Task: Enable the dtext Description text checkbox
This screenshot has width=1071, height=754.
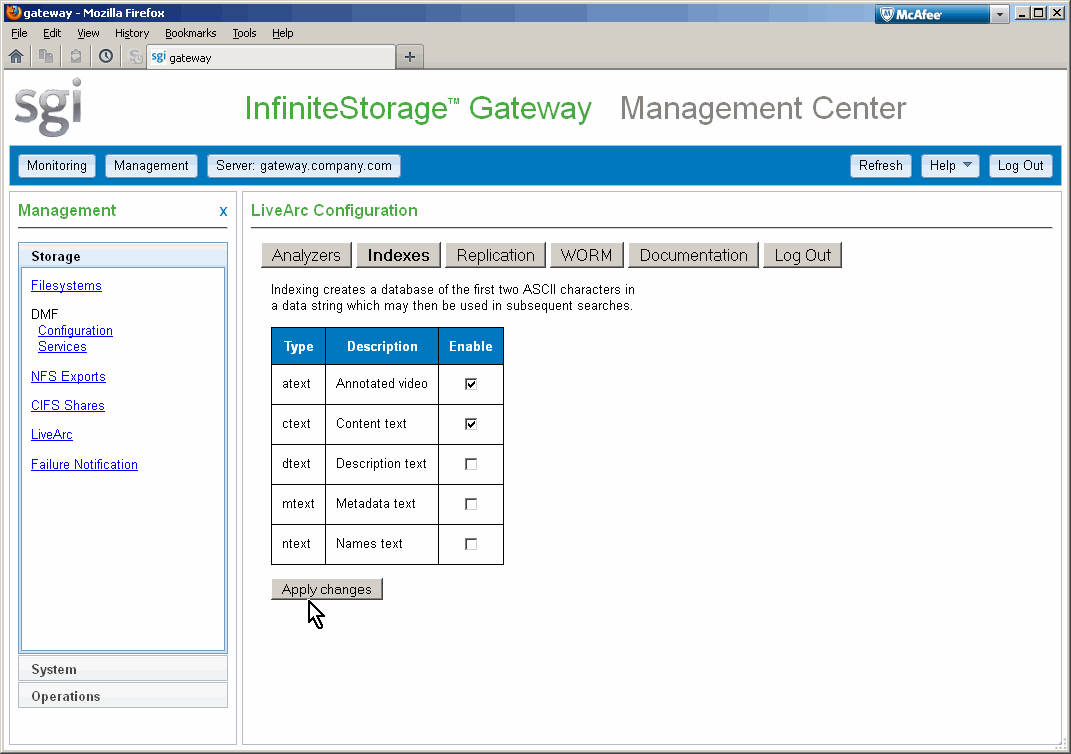Action: pos(471,464)
